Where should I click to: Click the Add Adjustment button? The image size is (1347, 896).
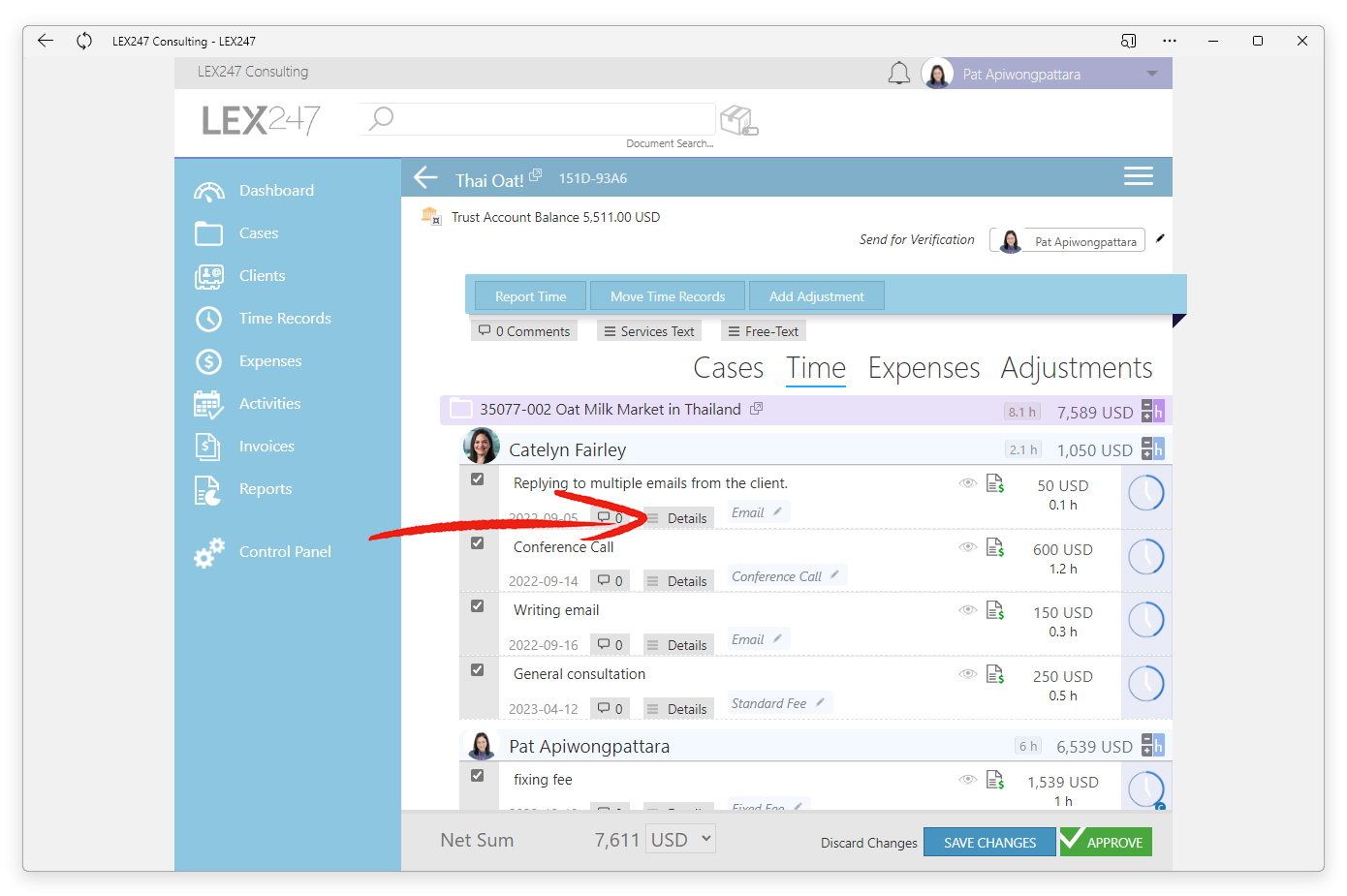(x=816, y=296)
